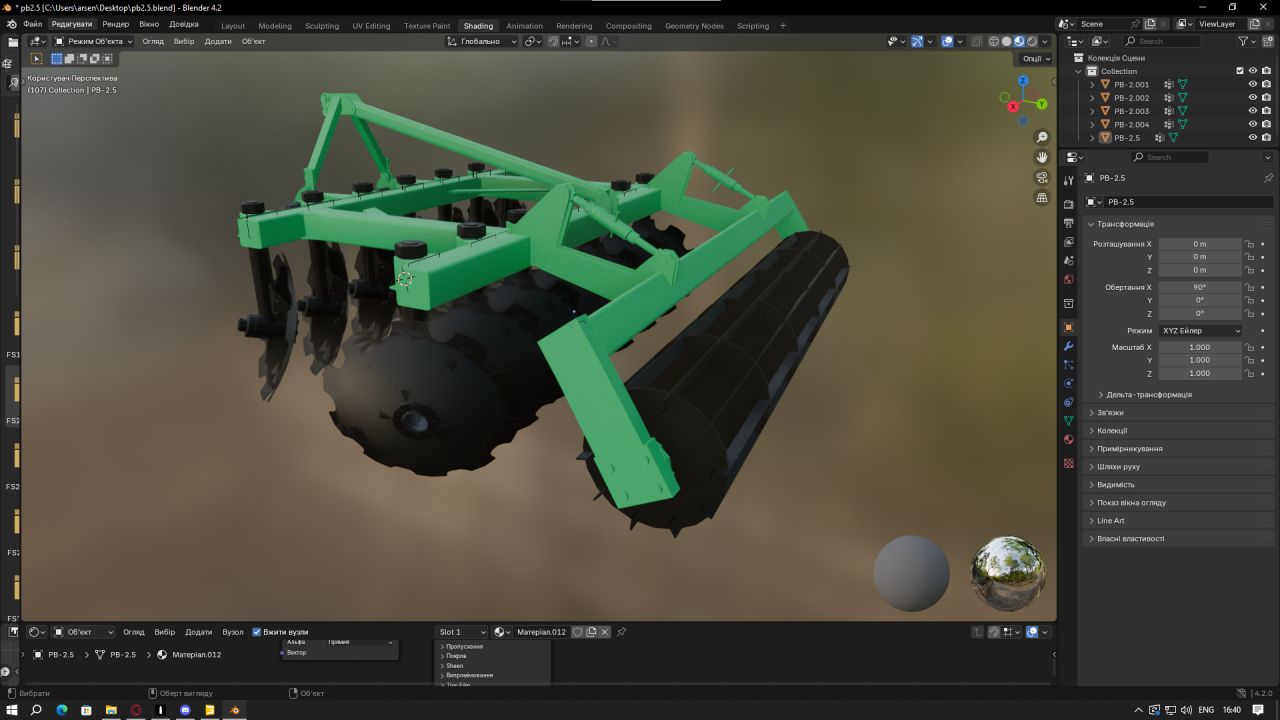Lock the Розташування X value
This screenshot has height=720, width=1280.
pos(1249,244)
